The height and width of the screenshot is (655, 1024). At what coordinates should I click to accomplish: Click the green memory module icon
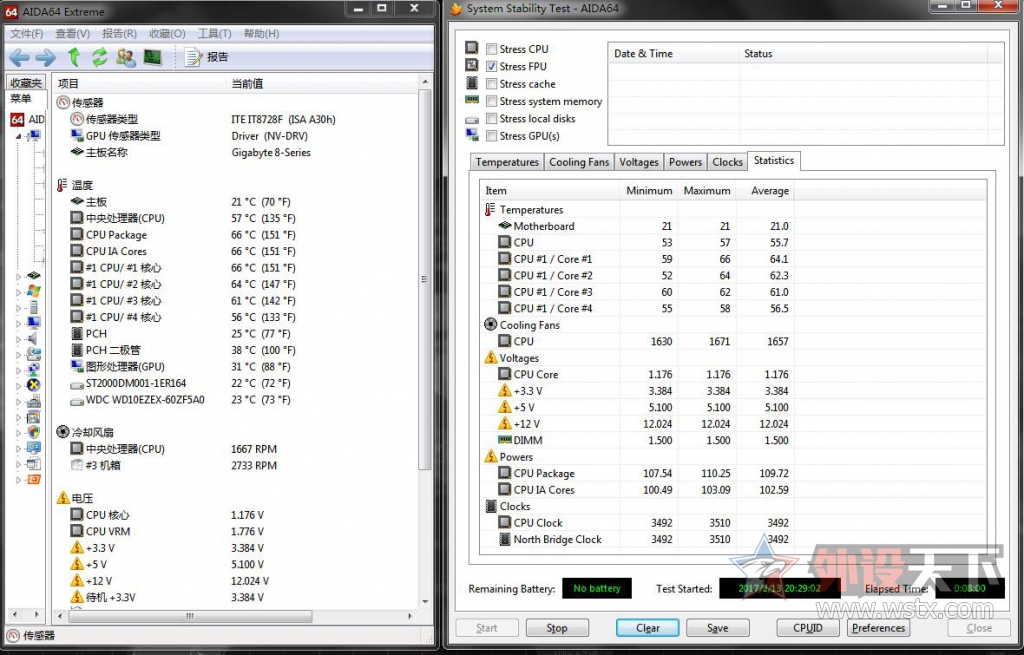[x=472, y=100]
